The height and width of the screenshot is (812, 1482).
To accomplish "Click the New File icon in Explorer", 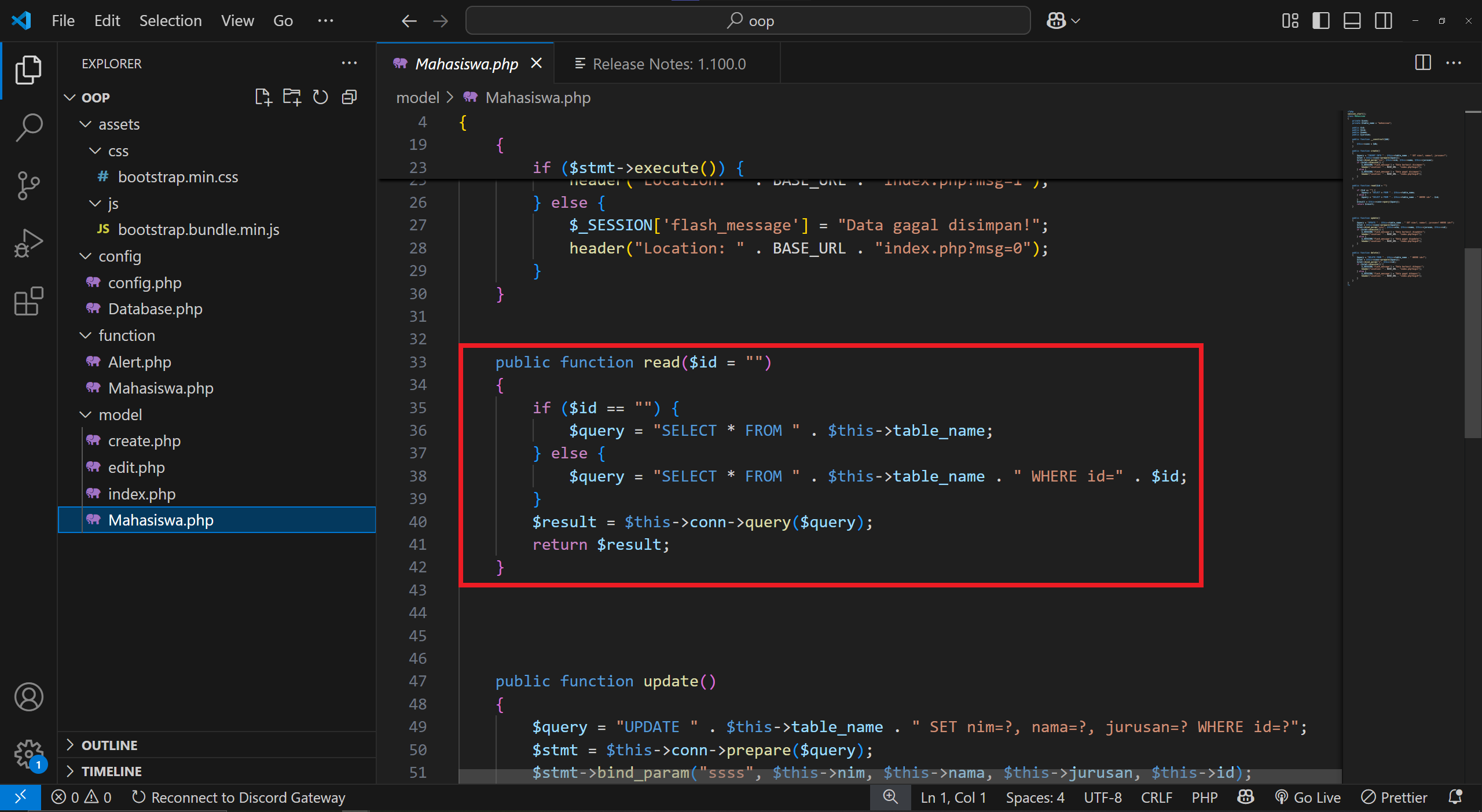I will 263,97.
